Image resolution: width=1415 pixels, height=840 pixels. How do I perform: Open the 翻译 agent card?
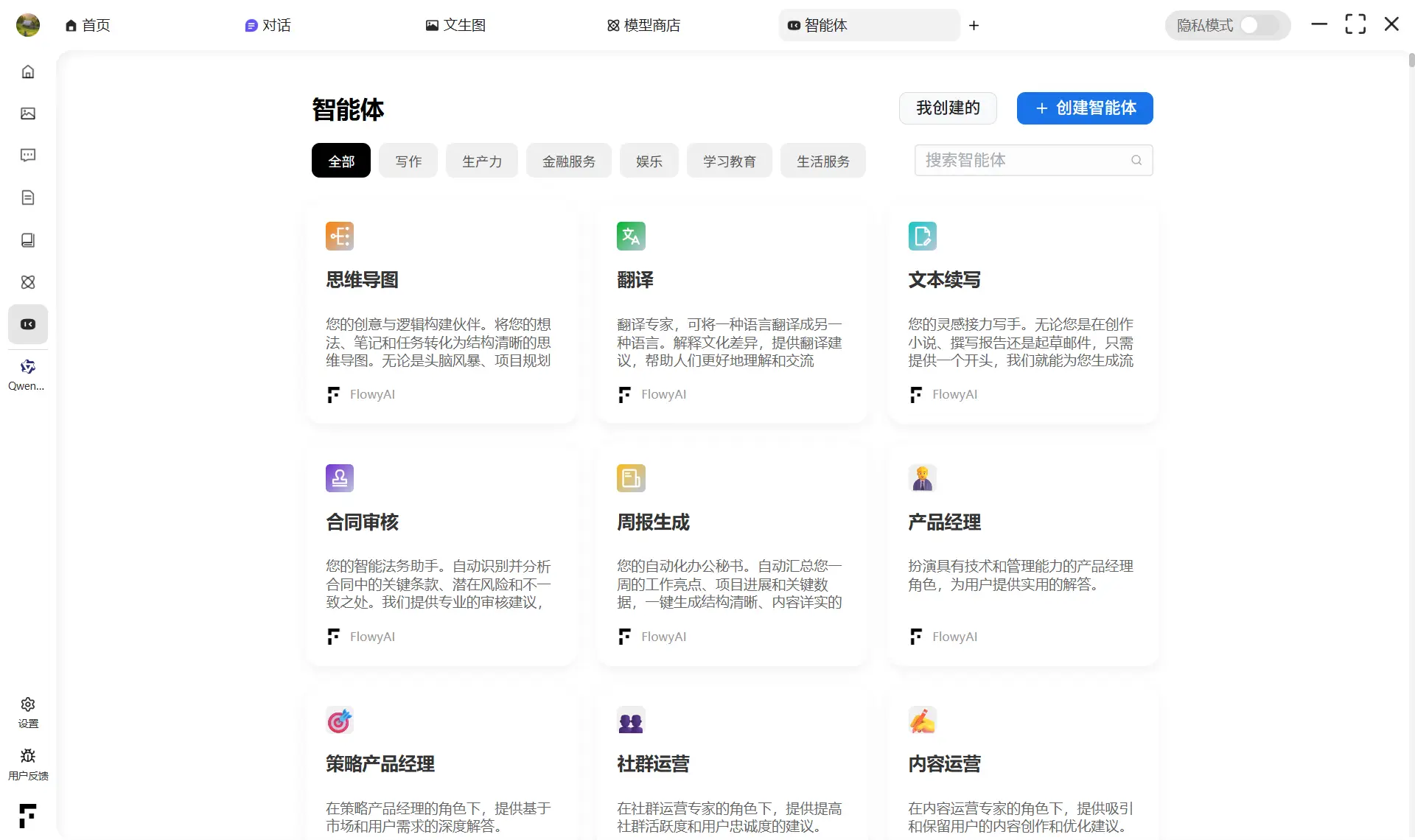pos(732,315)
